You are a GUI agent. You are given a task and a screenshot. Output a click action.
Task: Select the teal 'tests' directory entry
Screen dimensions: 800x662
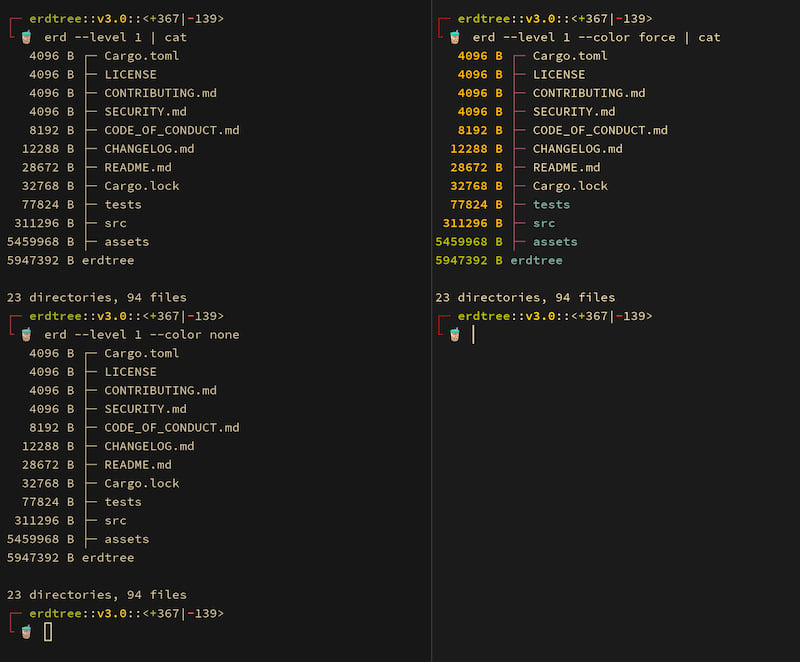pyautogui.click(x=551, y=205)
